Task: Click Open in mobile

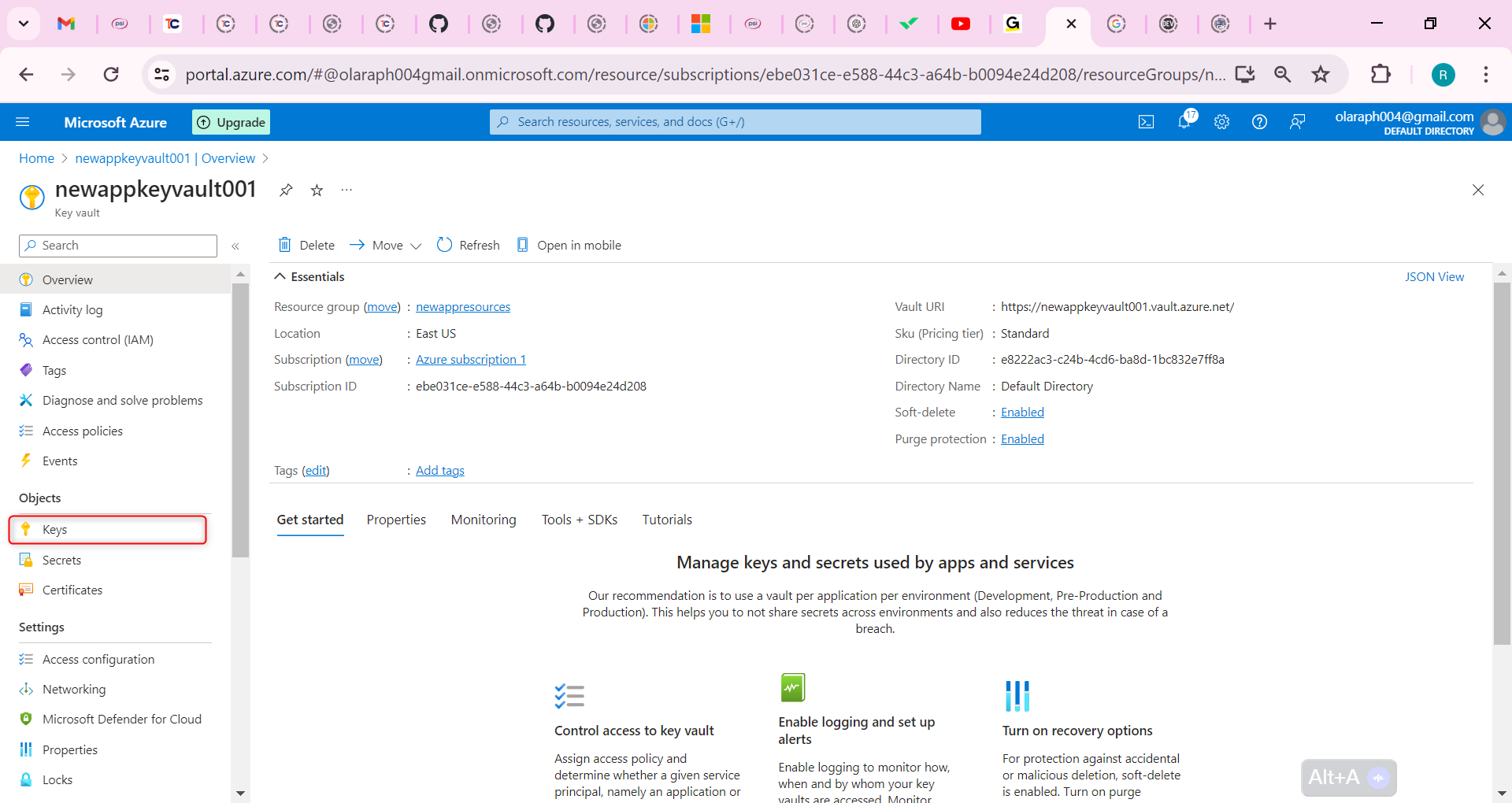Action: [x=569, y=245]
